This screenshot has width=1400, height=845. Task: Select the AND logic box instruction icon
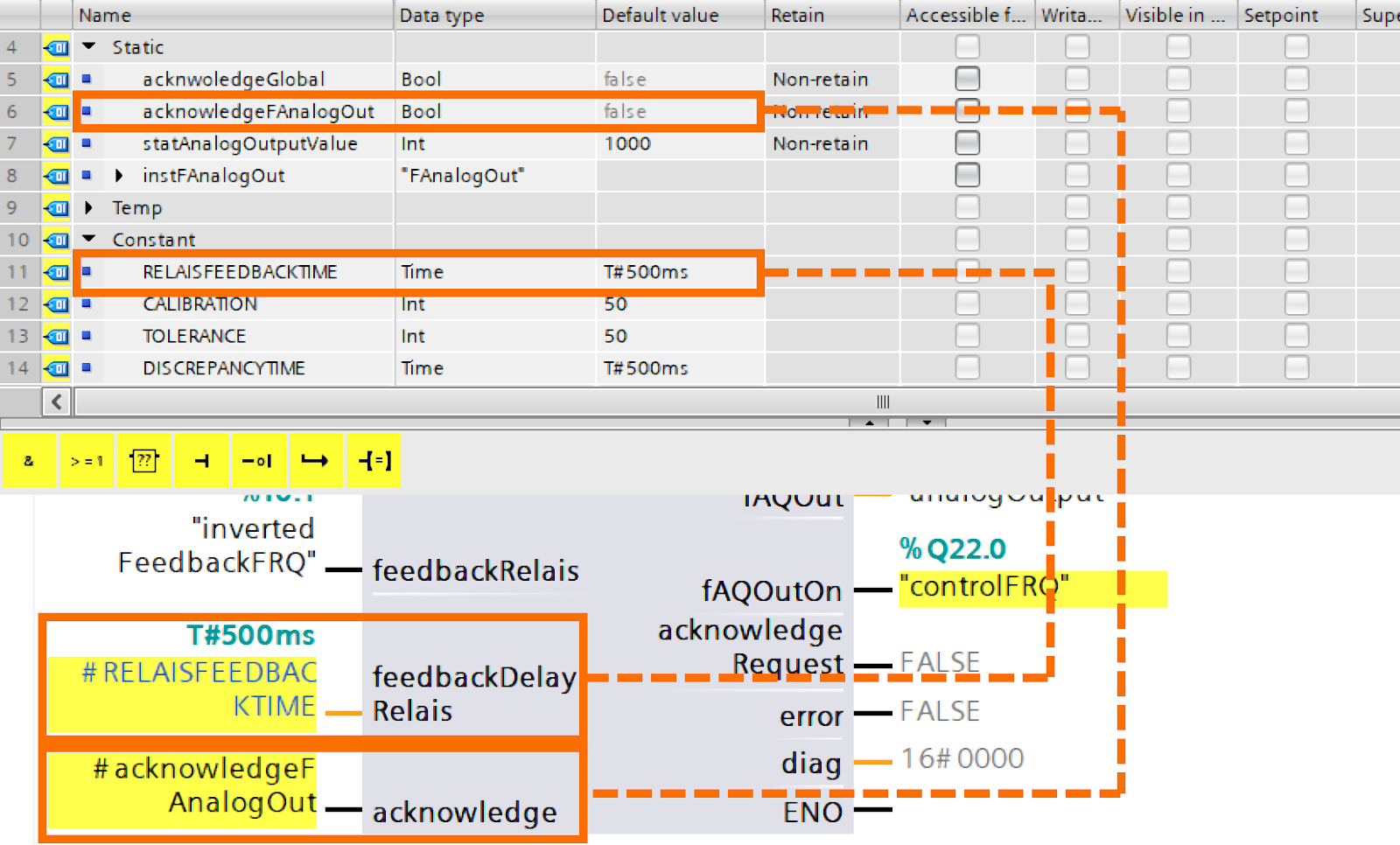pyautogui.click(x=29, y=460)
